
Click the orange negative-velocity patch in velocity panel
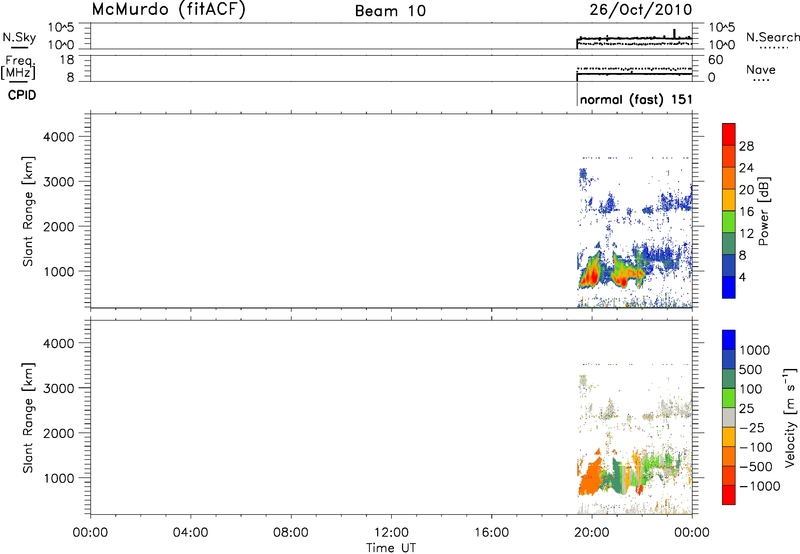[590, 479]
